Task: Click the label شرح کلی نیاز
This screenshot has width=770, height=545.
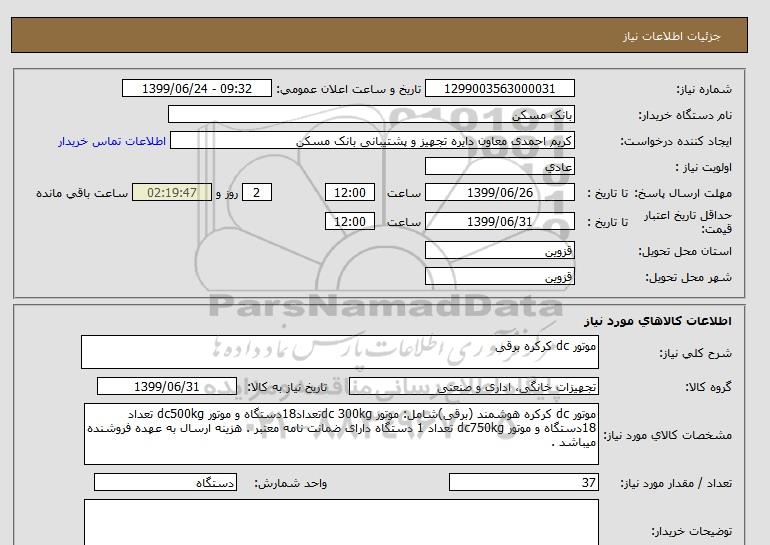Action: (x=695, y=353)
